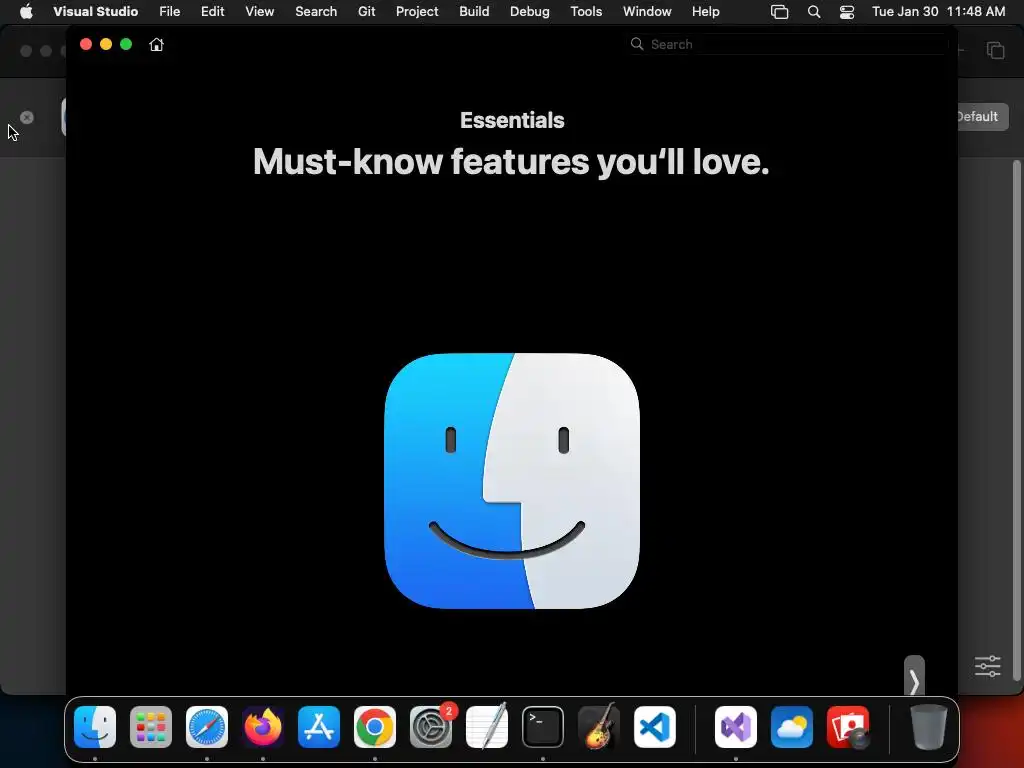Click the Stage Manager menu bar icon

779,12
